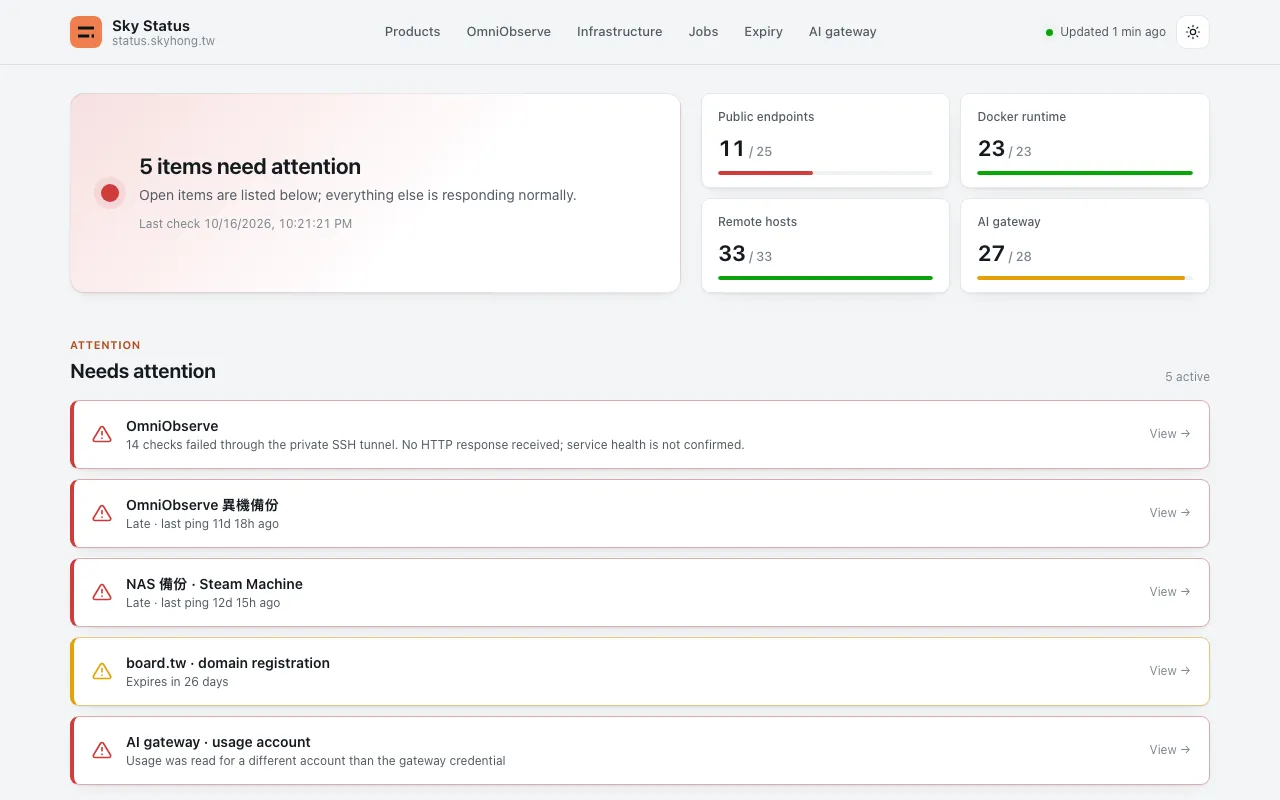Click the '5 items need attention' heading
This screenshot has width=1280, height=800.
(250, 167)
